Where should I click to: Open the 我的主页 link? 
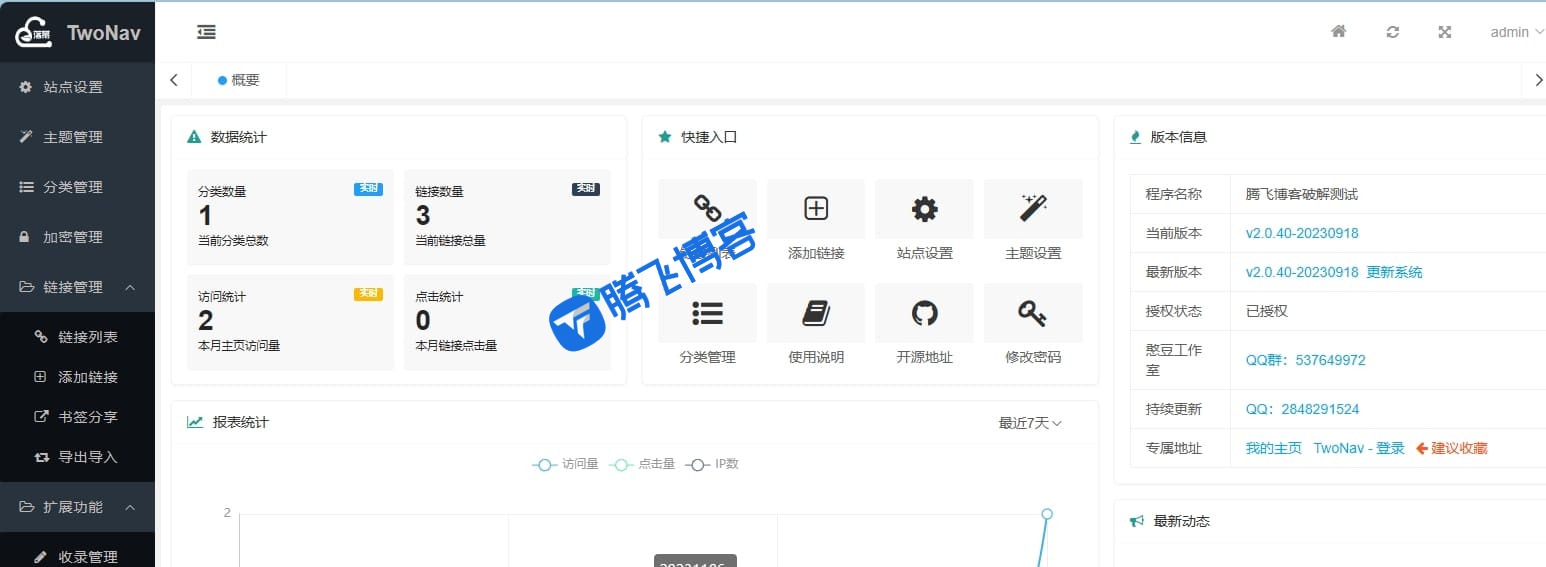pos(1273,448)
